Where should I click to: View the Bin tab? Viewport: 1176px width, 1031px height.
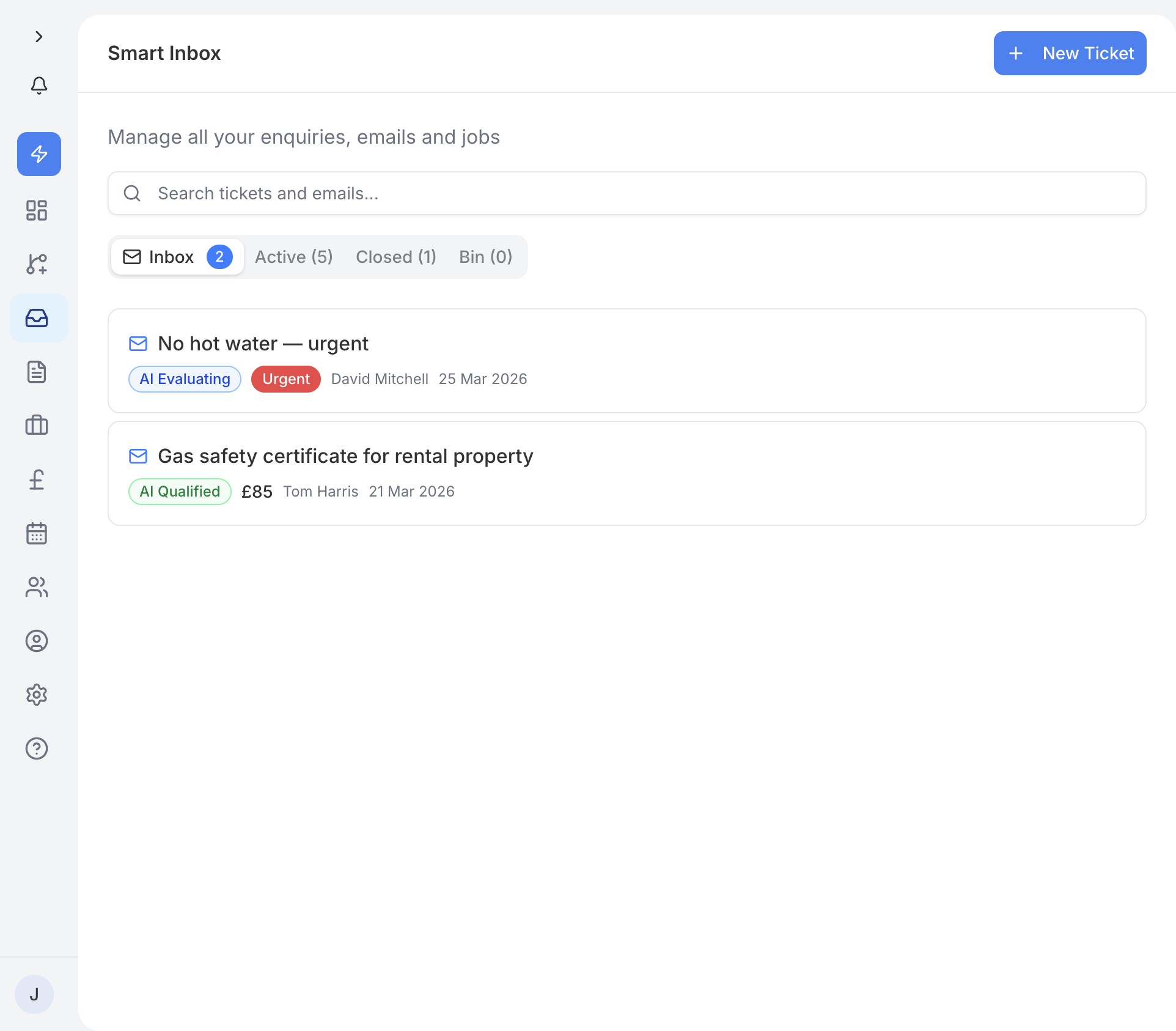click(485, 257)
